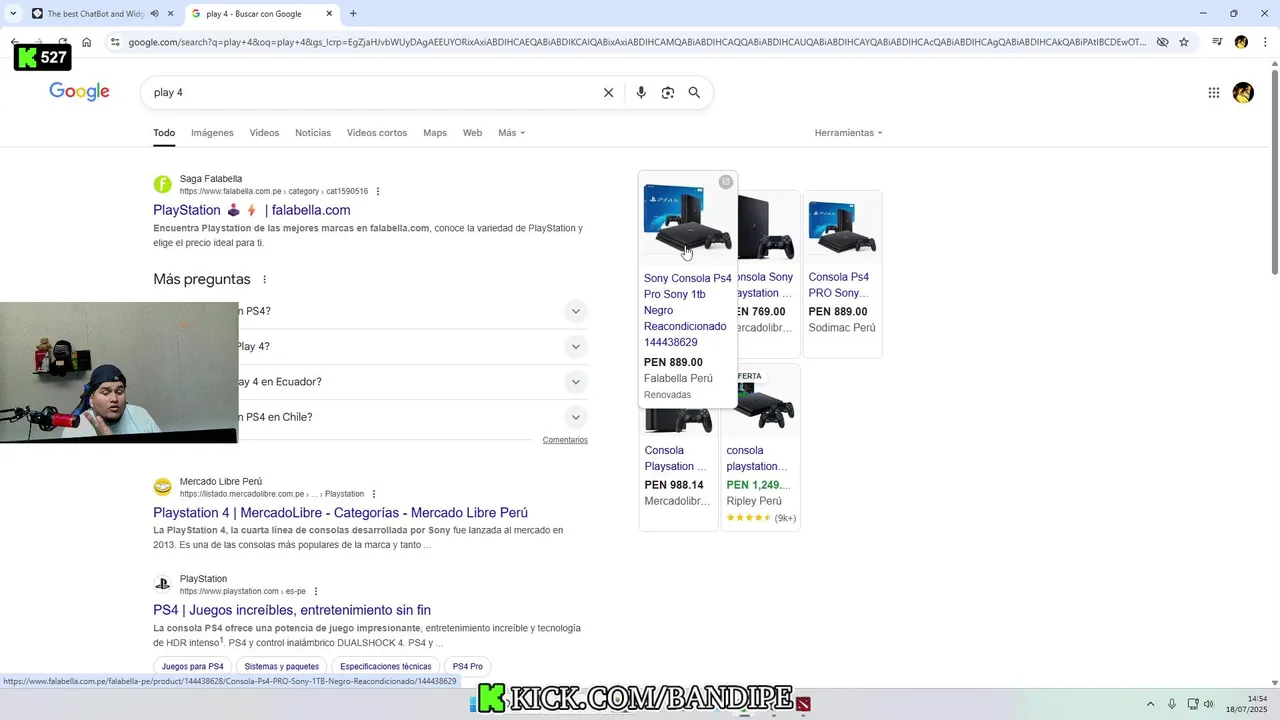
Task: Click the crossed-eye icon in the address bar
Action: point(1162,42)
